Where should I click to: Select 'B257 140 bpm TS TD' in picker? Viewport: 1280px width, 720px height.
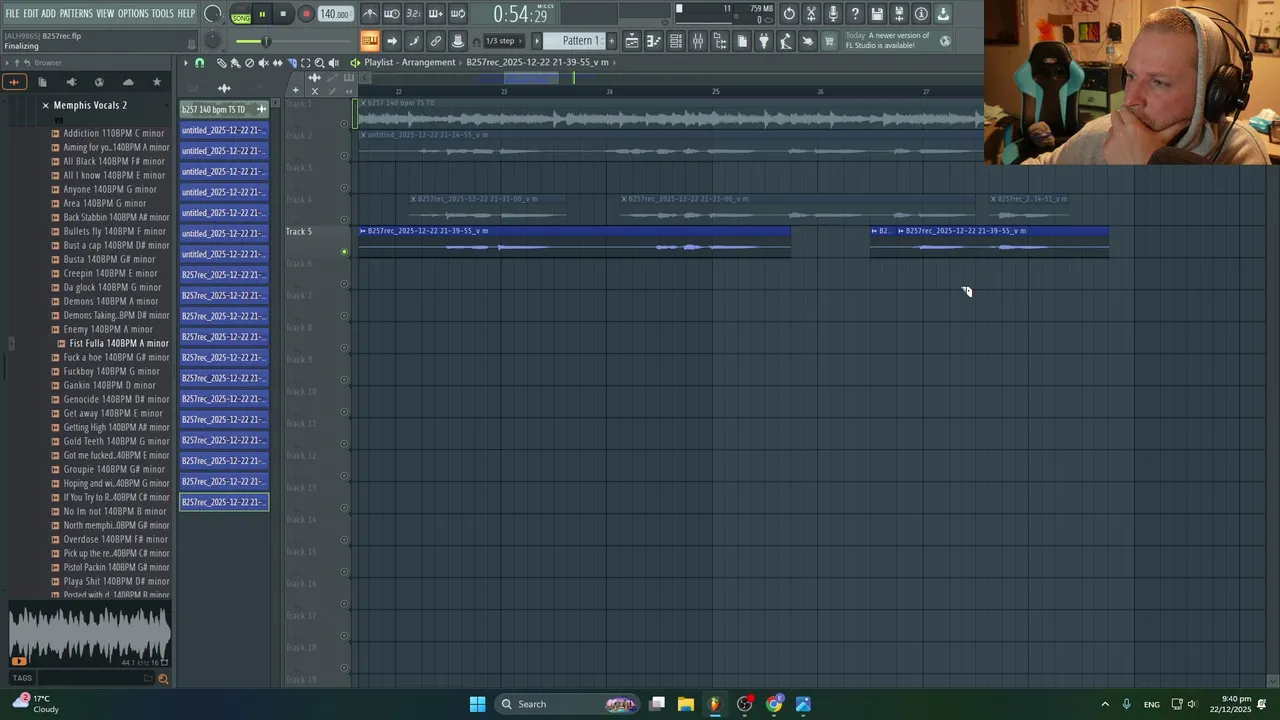click(224, 109)
